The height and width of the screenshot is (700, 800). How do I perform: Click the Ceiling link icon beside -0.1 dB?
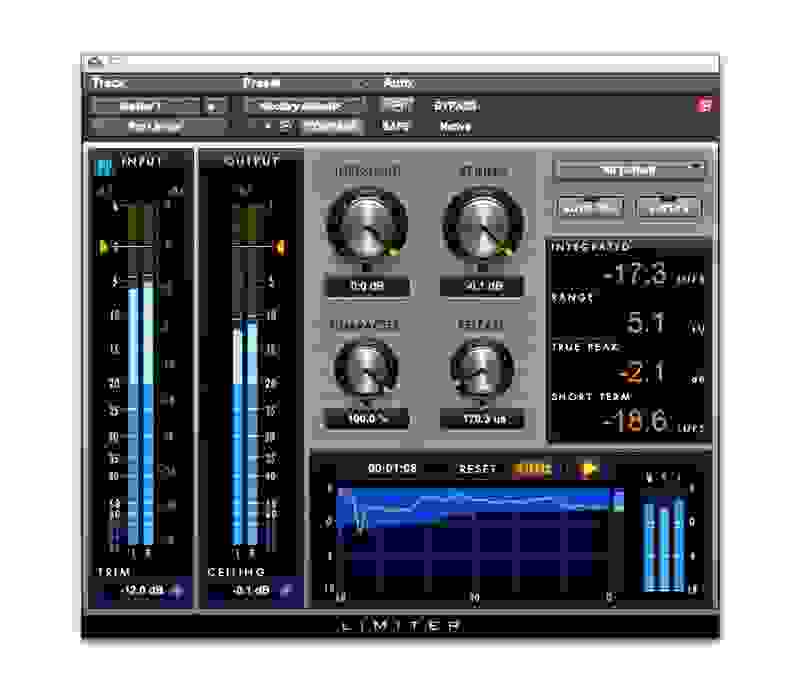[x=286, y=592]
